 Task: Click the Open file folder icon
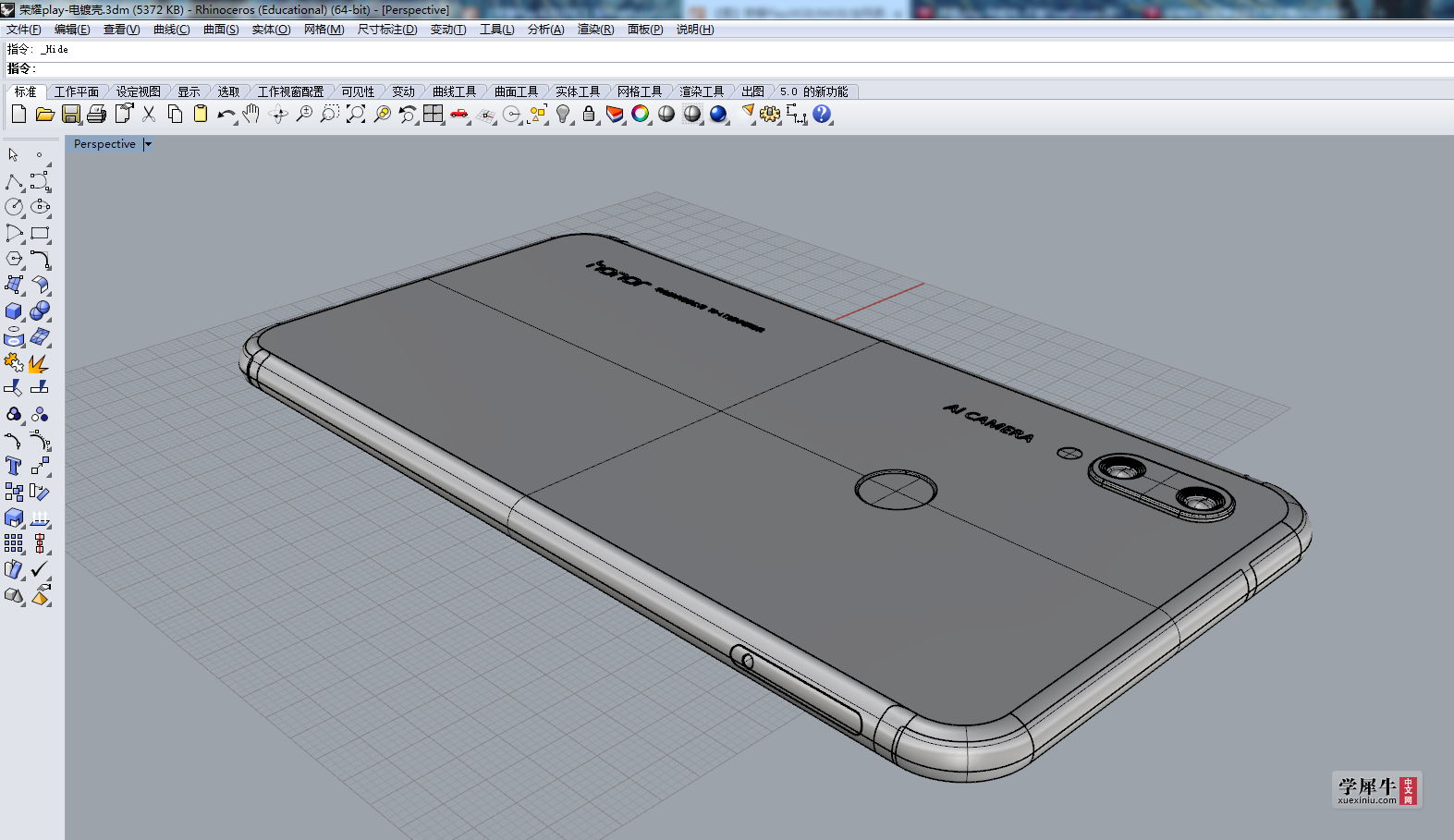(44, 114)
